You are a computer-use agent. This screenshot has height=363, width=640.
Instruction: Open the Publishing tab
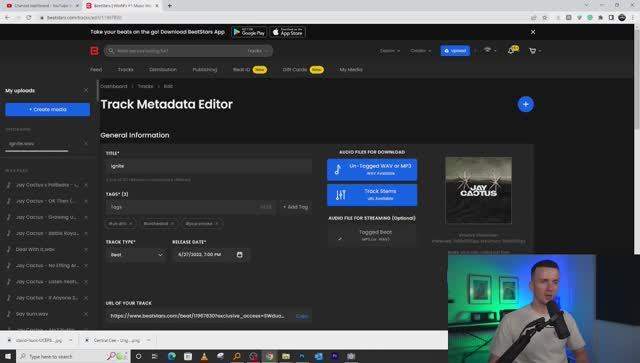204,69
